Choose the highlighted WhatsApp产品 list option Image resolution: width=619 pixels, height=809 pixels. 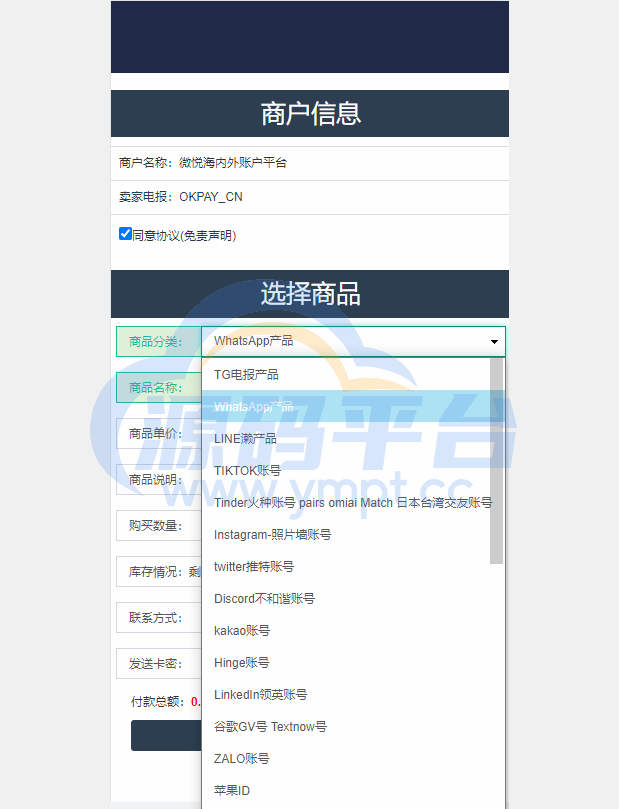[x=346, y=407]
